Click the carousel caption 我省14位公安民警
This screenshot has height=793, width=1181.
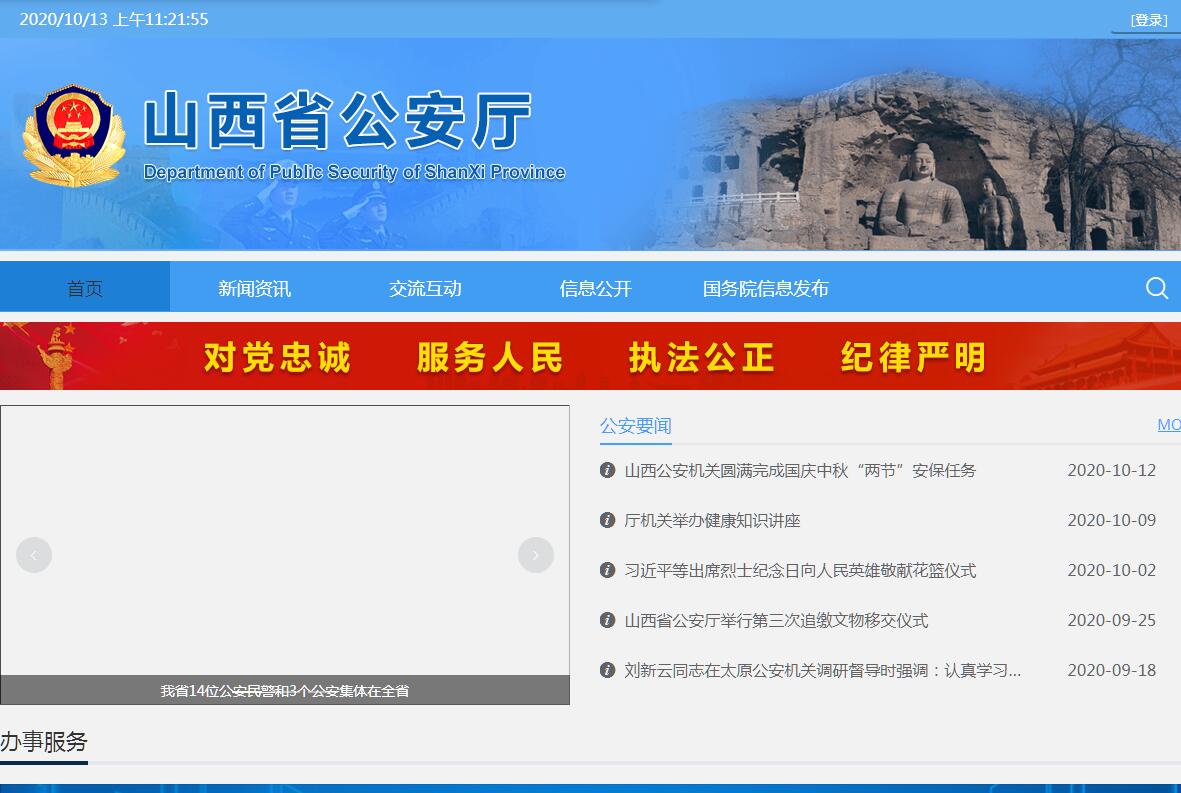coord(285,690)
